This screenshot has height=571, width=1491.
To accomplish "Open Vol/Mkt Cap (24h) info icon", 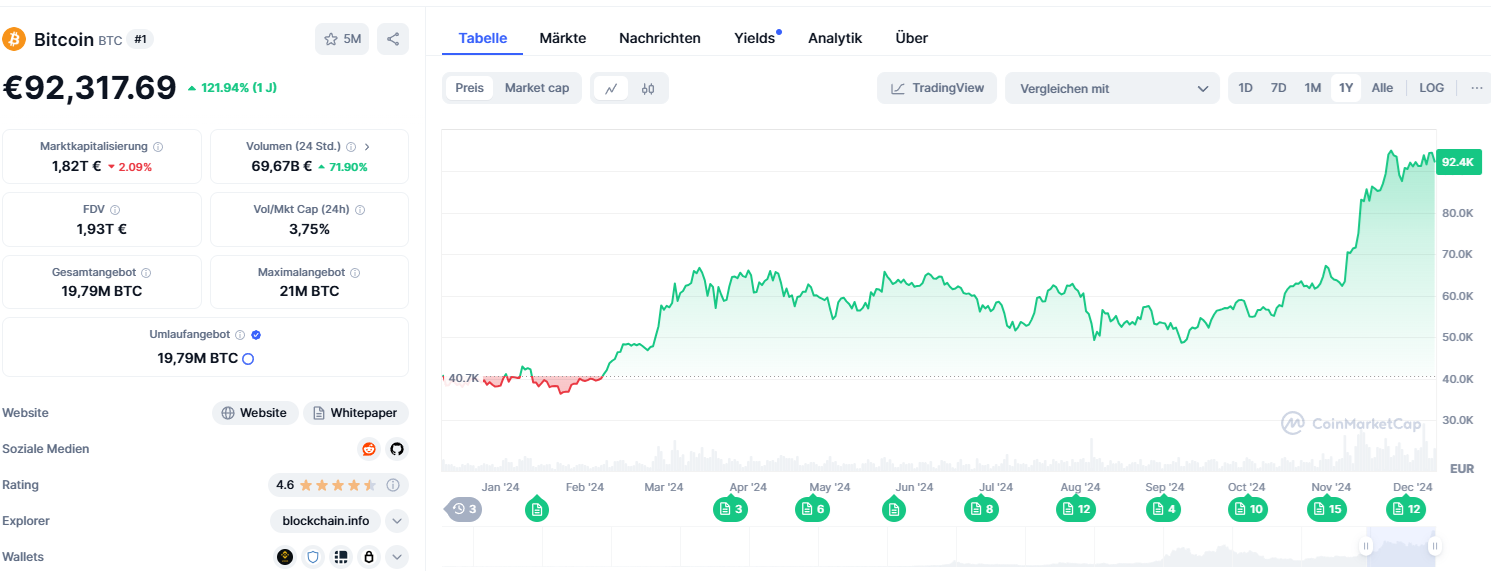I will (360, 210).
